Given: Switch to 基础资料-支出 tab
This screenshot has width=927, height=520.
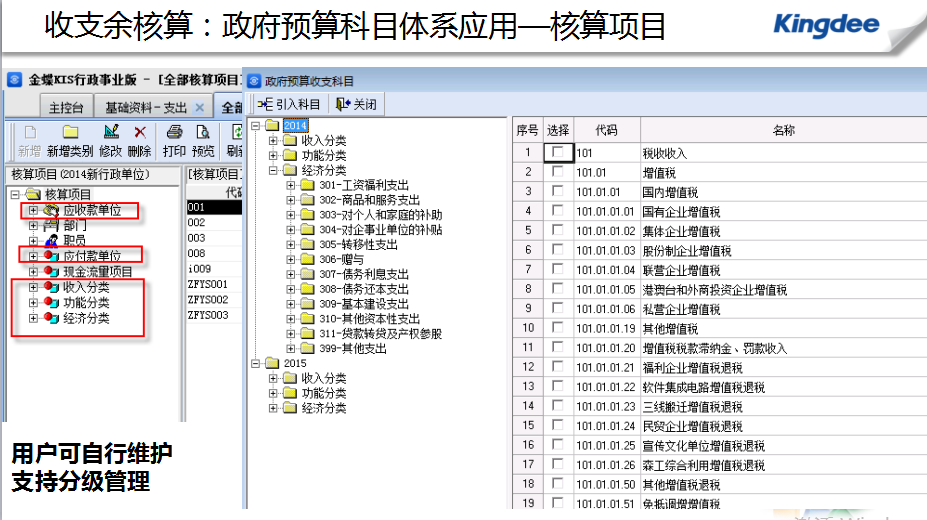Looking at the screenshot, I should [x=146, y=108].
